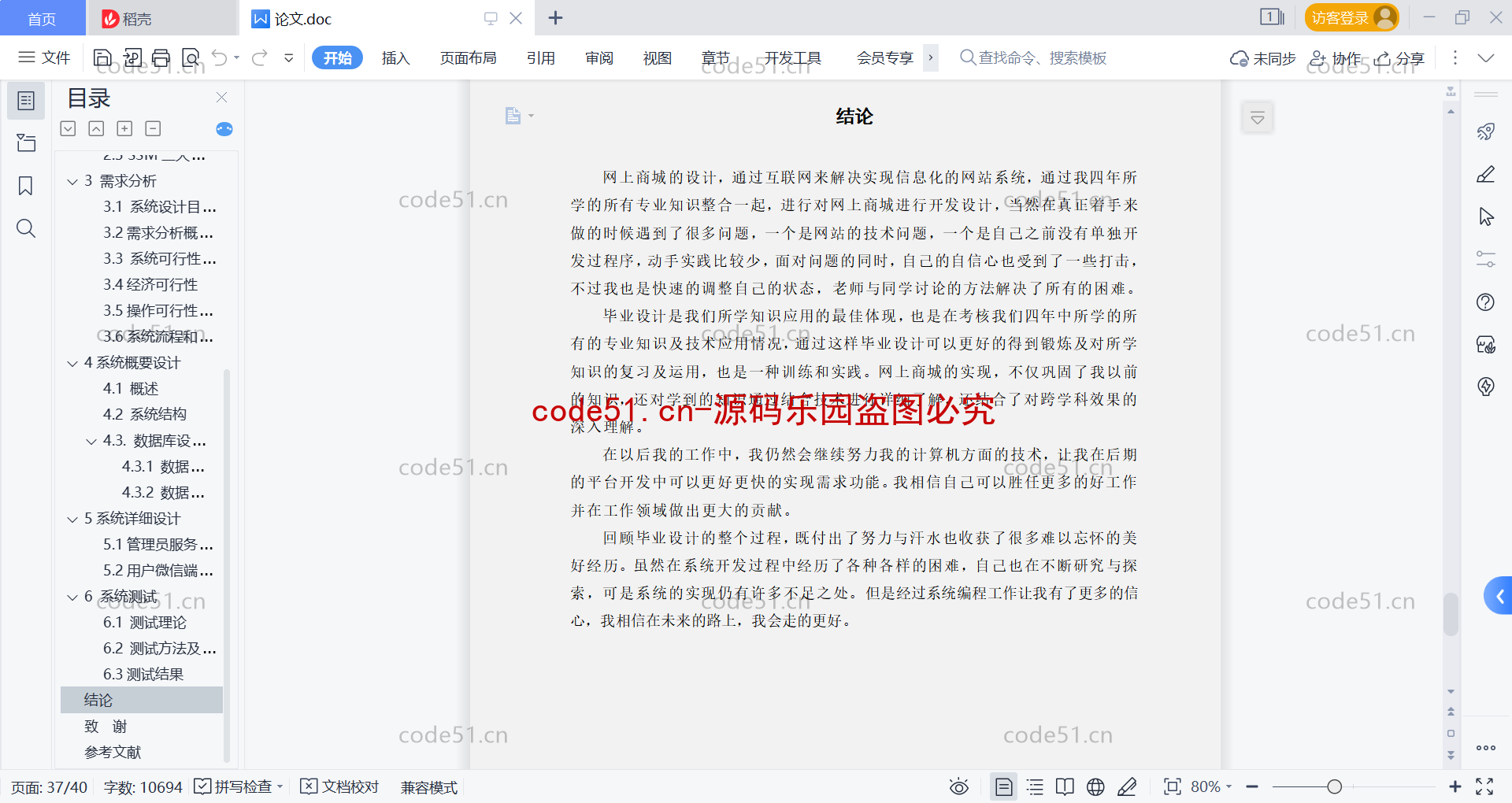This screenshot has width=1512, height=803.
Task: Open the 80% zoom level dropdown
Action: (x=1210, y=786)
